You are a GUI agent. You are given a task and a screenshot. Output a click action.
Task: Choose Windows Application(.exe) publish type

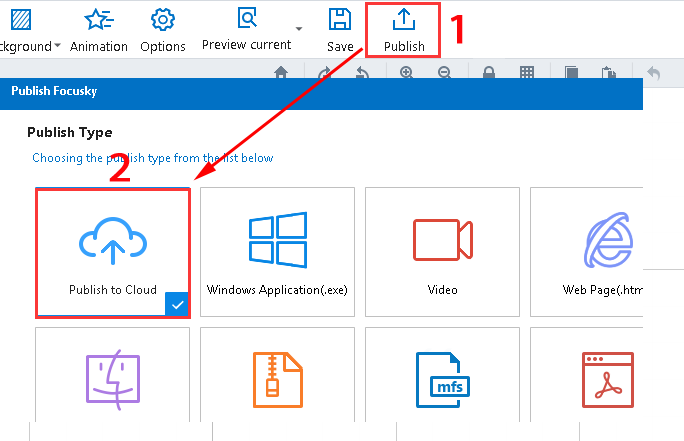(x=277, y=252)
